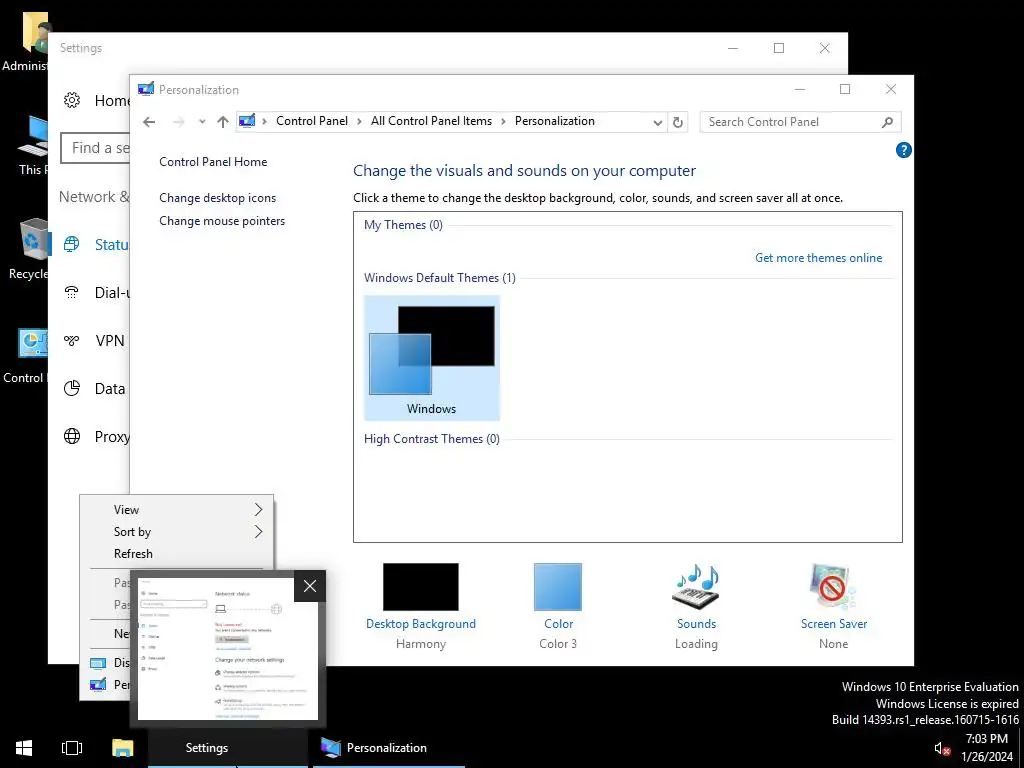Click the Settings window preview thumbnail
Screen dimensions: 1024x768
pos(228,648)
